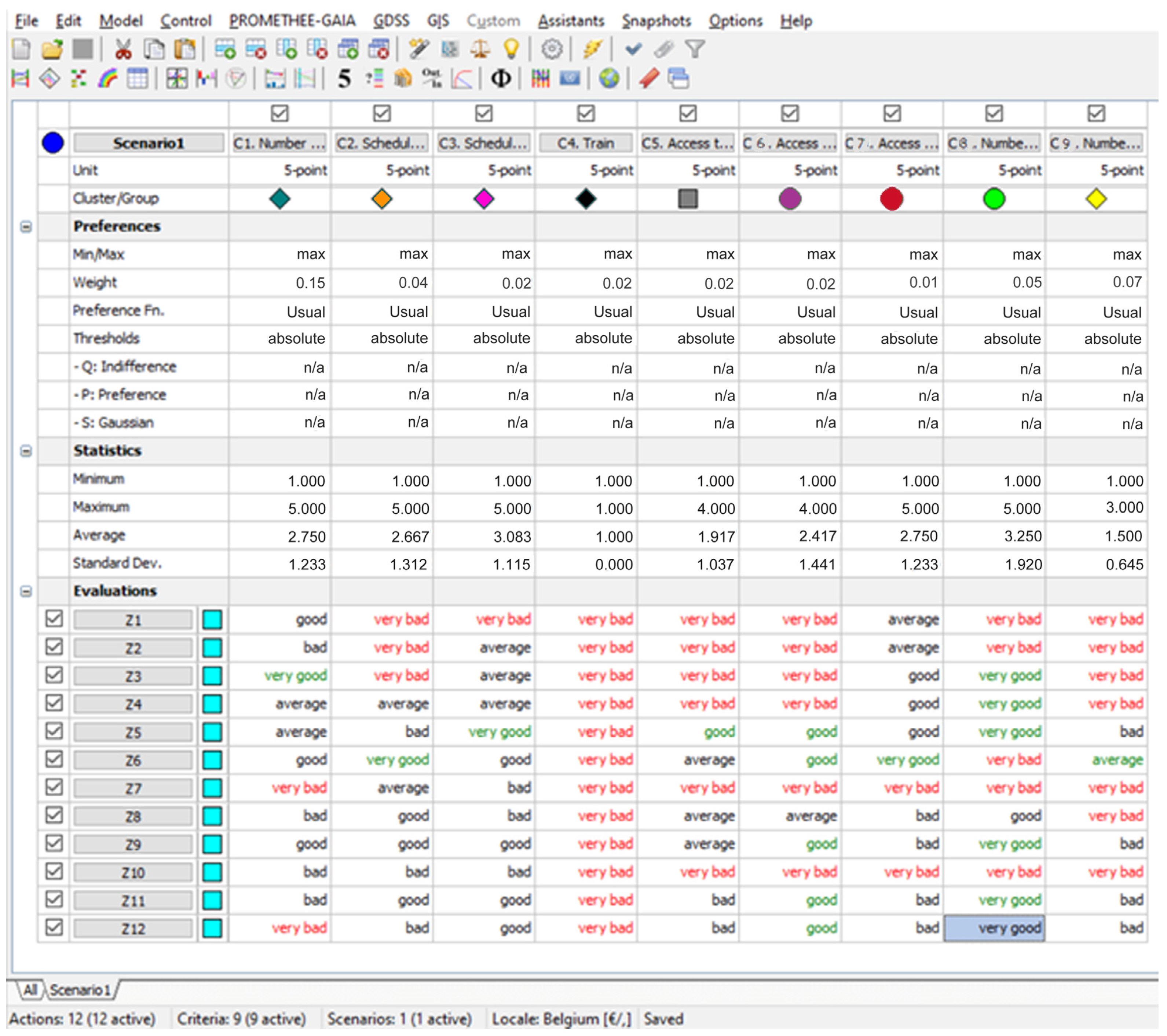Switch to the All tab
This screenshot has height=1036, width=1167.
click(x=30, y=990)
